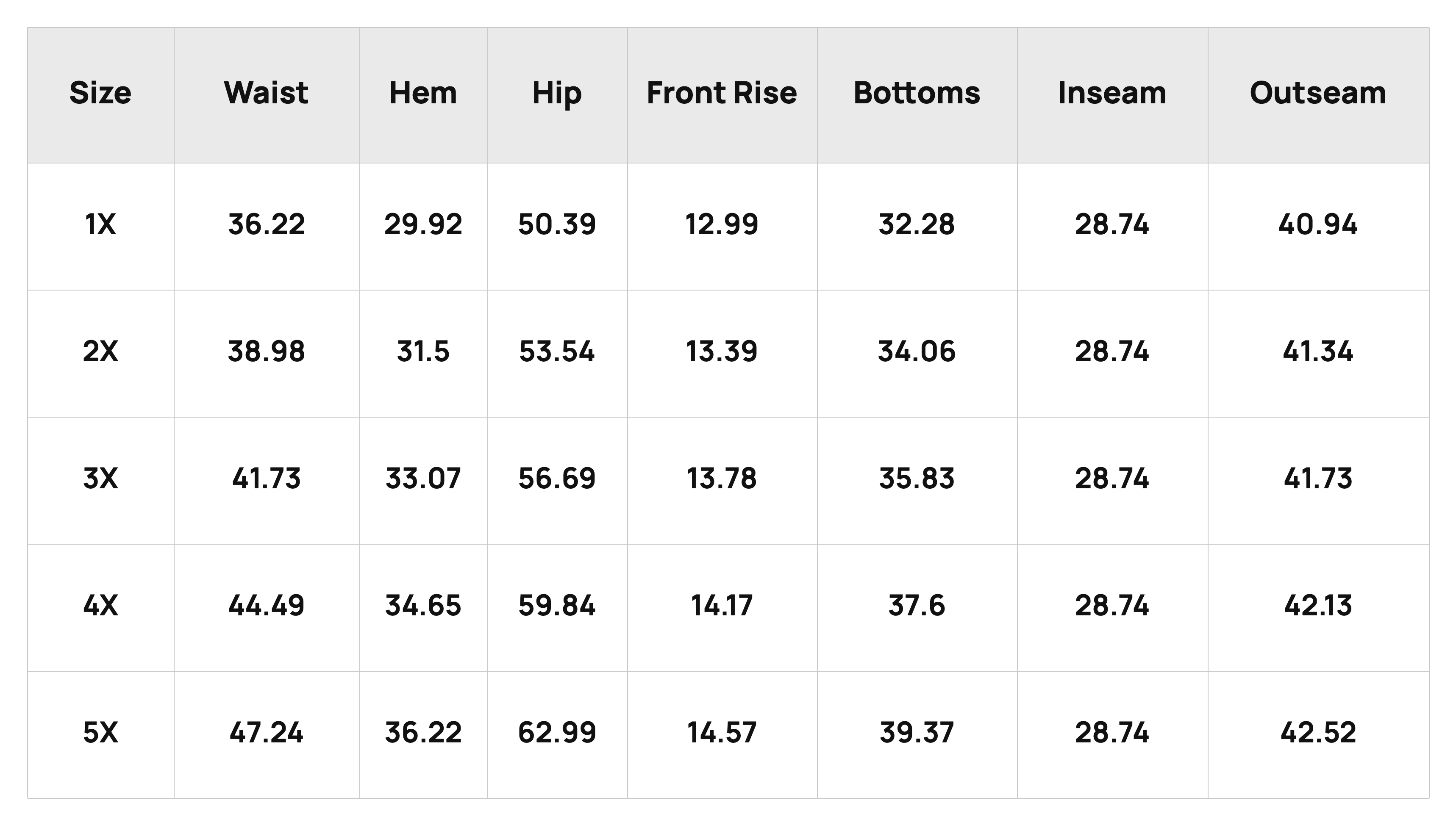Click the 3X hip value 56.69
The image size is (1456, 825).
[557, 478]
